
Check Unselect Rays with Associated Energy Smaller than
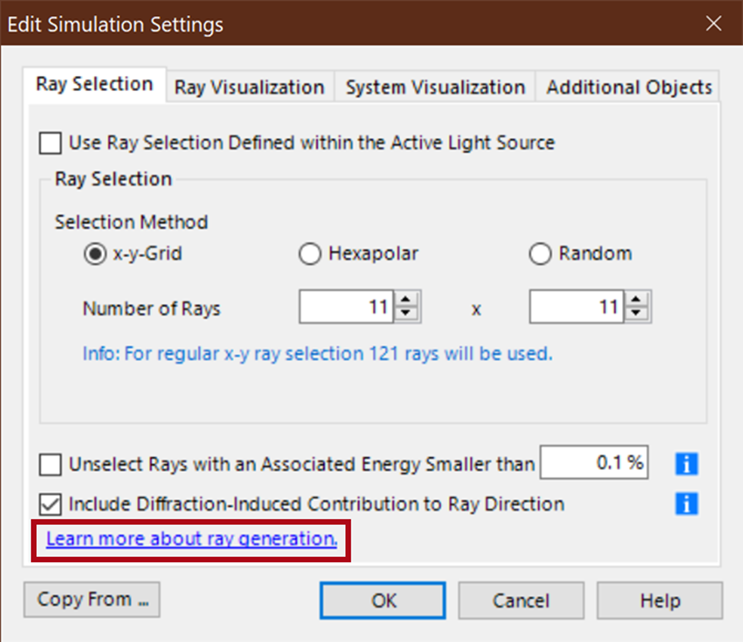tap(50, 464)
